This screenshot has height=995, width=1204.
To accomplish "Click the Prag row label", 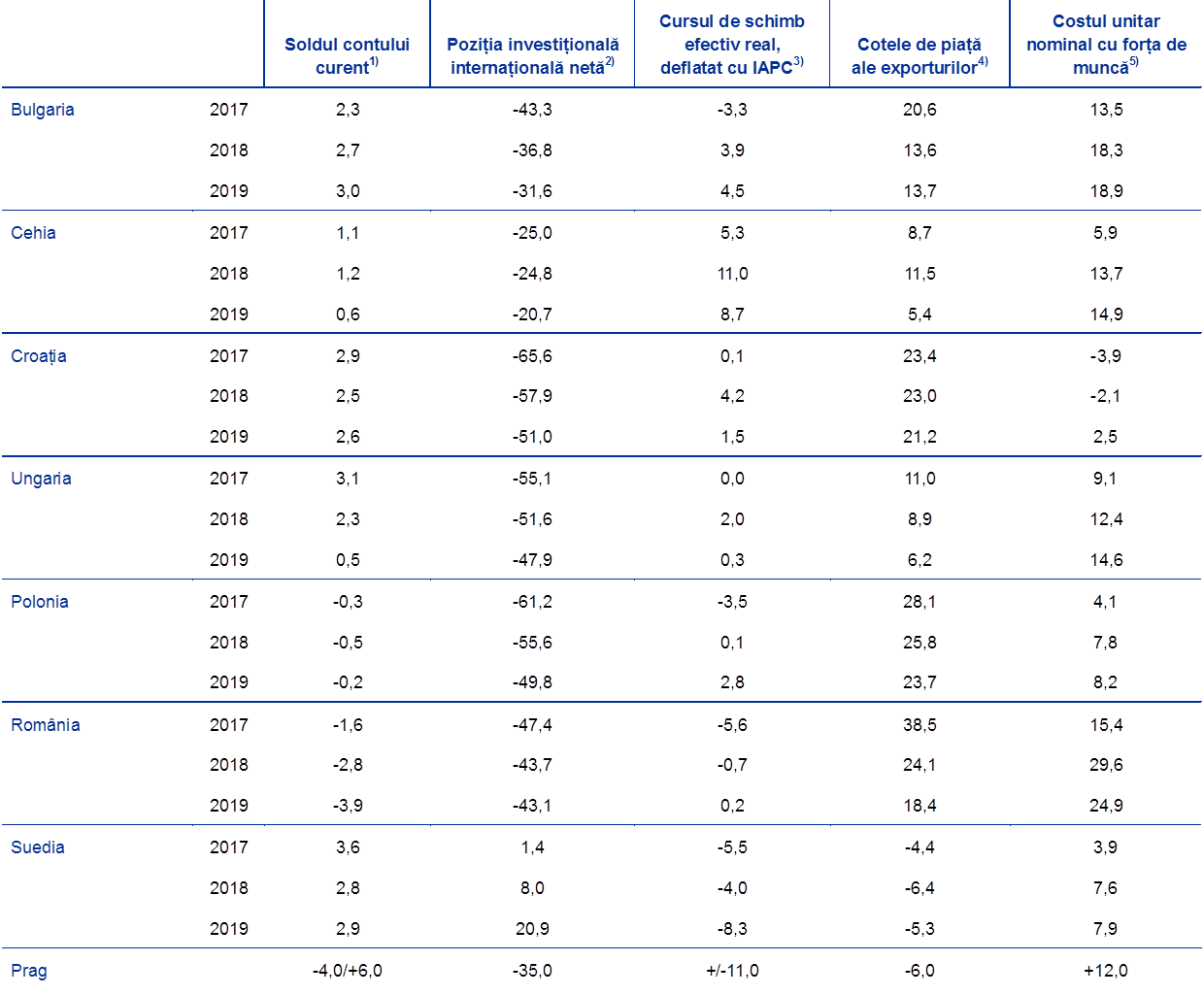I will tap(29, 971).
